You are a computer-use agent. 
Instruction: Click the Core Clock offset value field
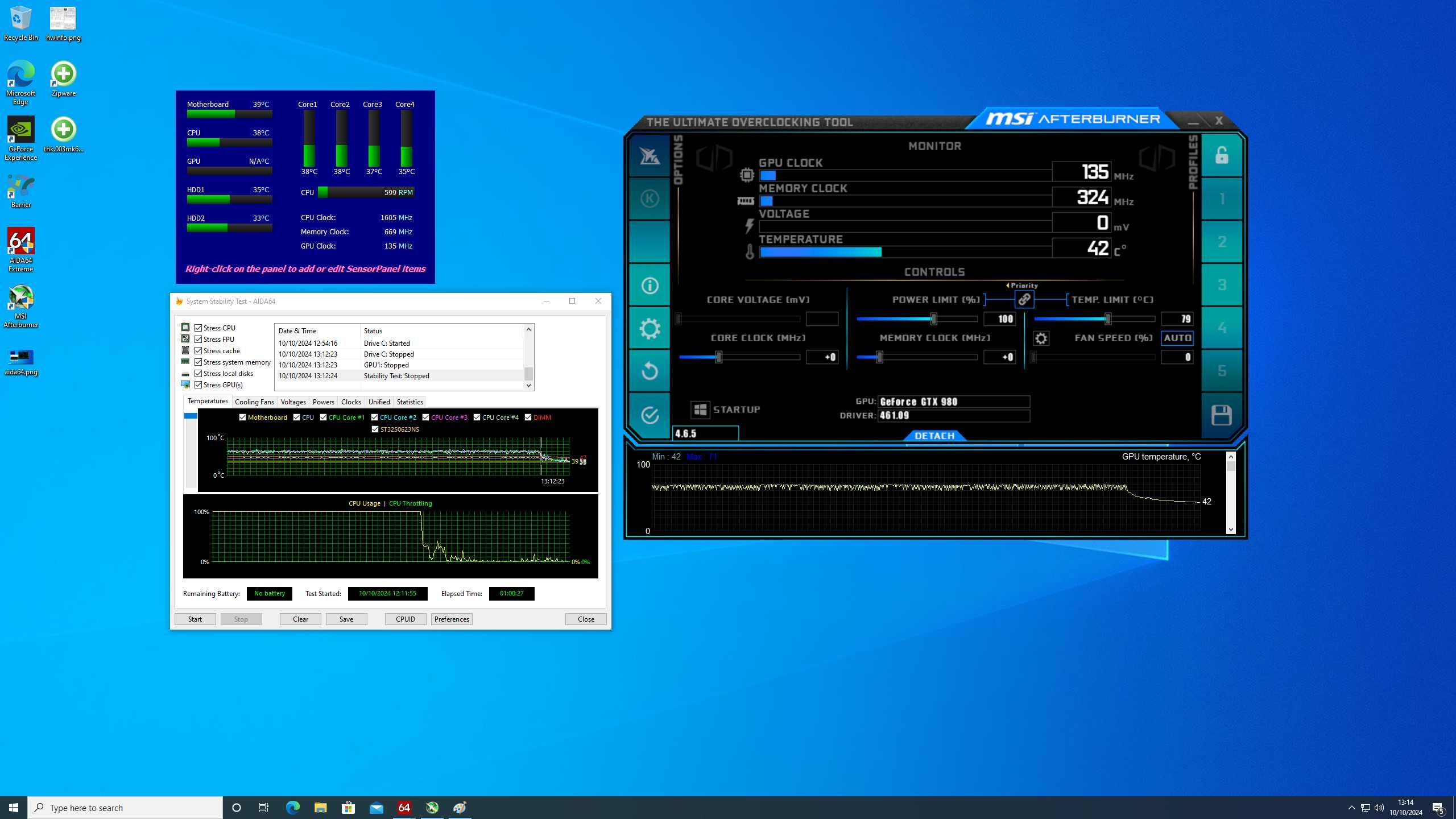coord(822,357)
